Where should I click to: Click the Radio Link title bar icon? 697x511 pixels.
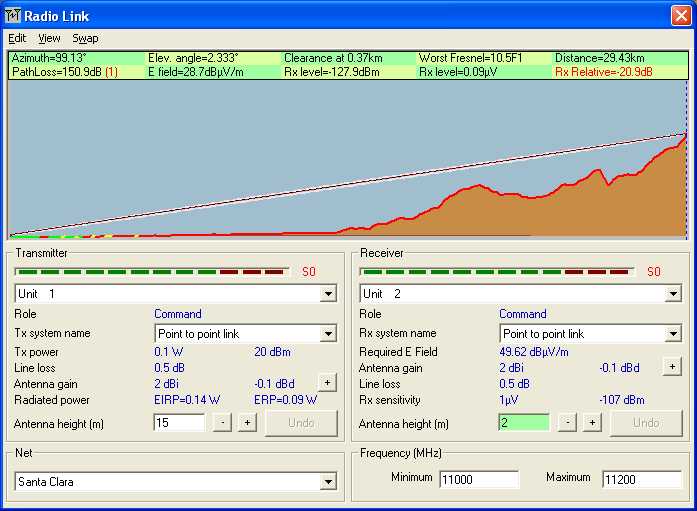(13, 14)
